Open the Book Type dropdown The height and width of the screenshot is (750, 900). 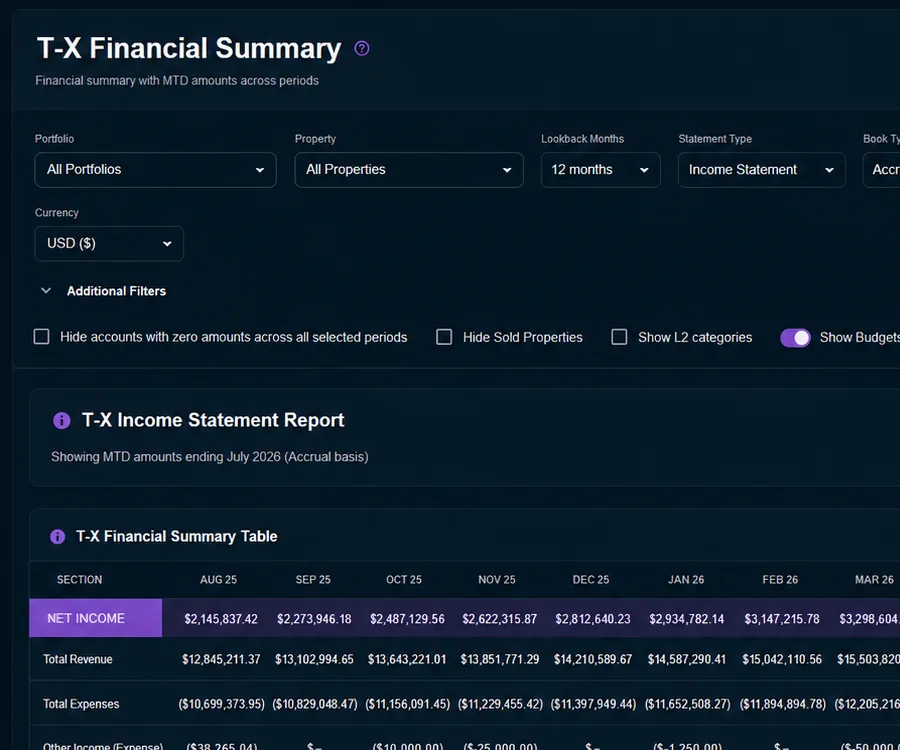coord(882,170)
